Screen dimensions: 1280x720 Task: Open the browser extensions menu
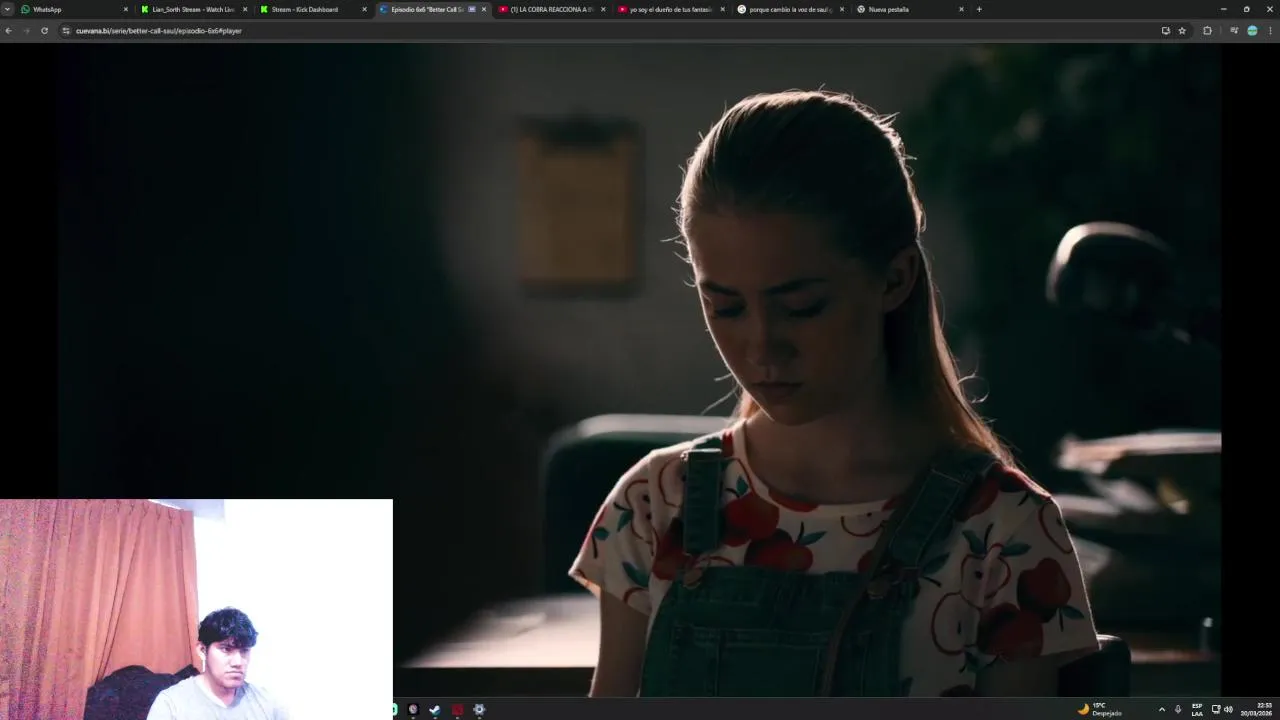pos(1207,31)
